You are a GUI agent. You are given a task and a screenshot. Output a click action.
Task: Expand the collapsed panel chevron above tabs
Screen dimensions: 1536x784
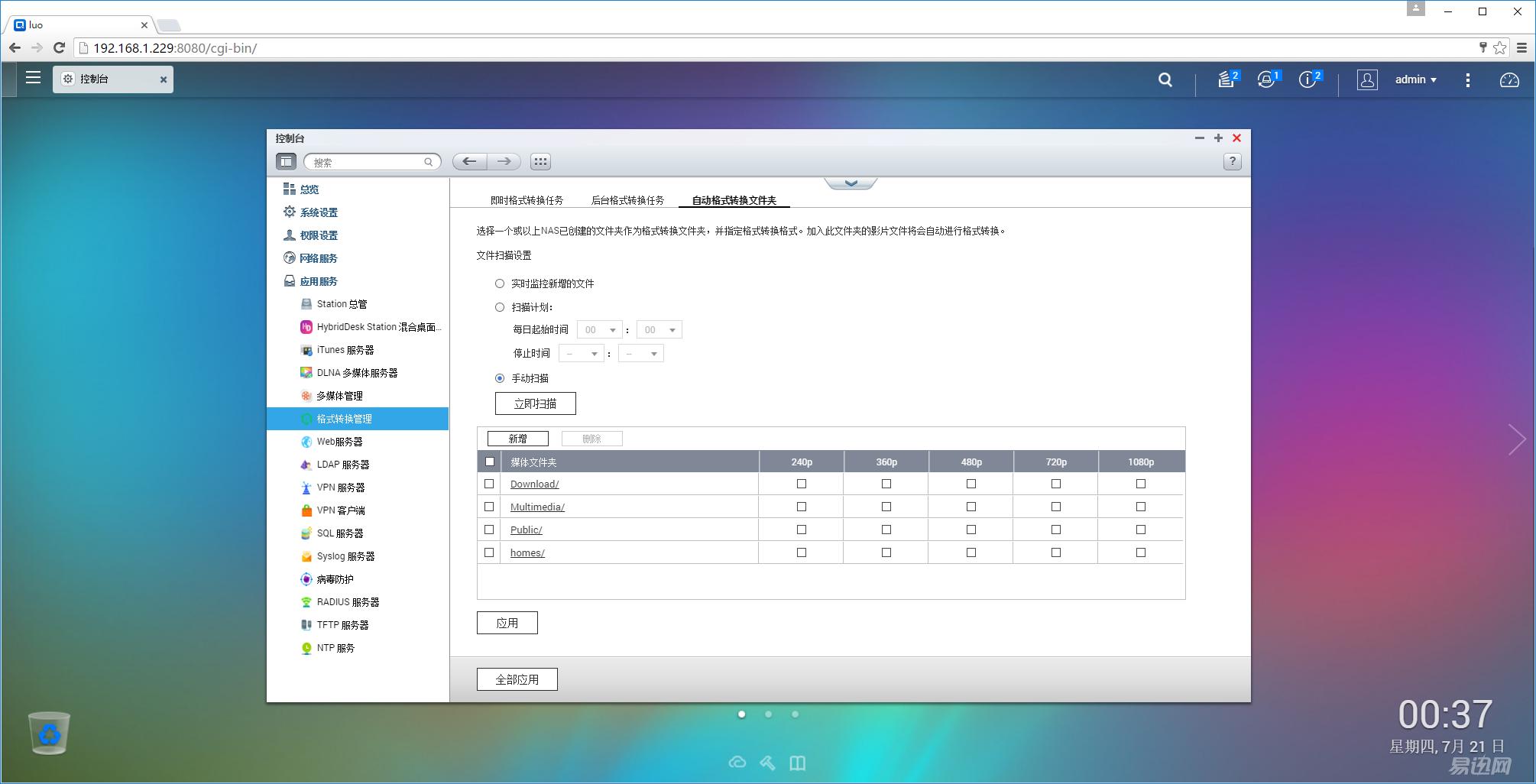click(x=851, y=183)
